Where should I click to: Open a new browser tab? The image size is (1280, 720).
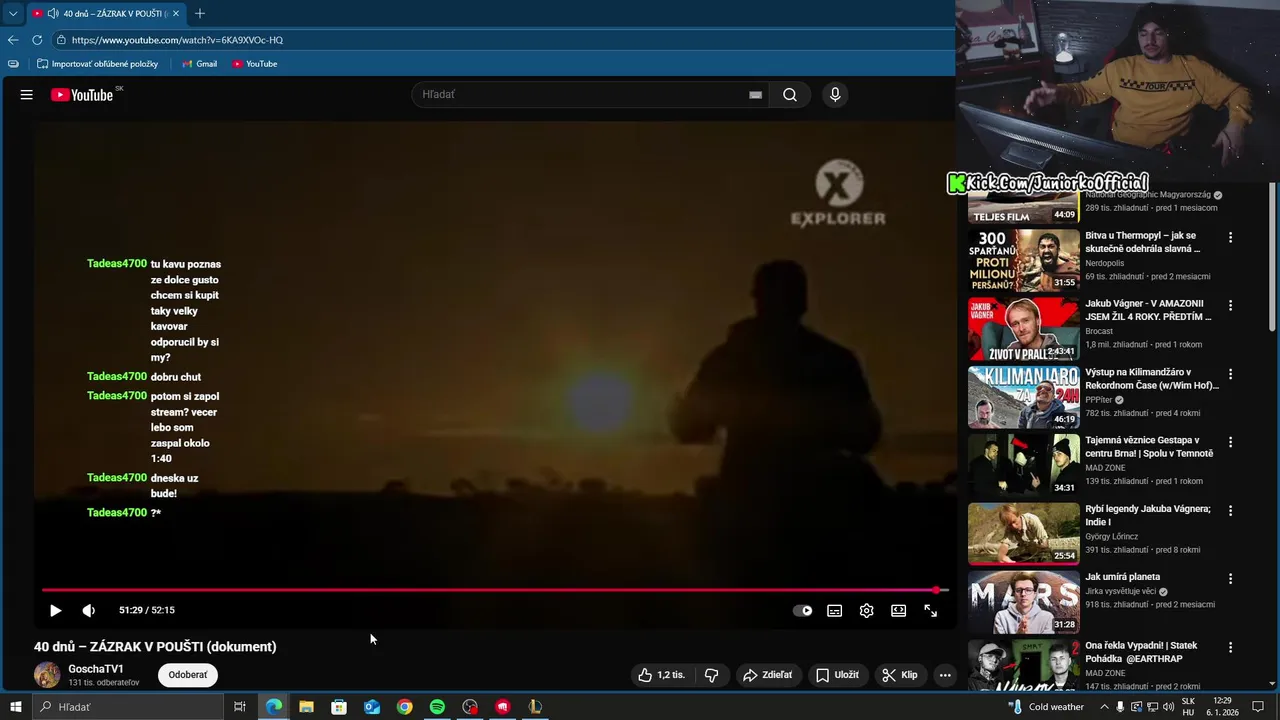[x=200, y=13]
